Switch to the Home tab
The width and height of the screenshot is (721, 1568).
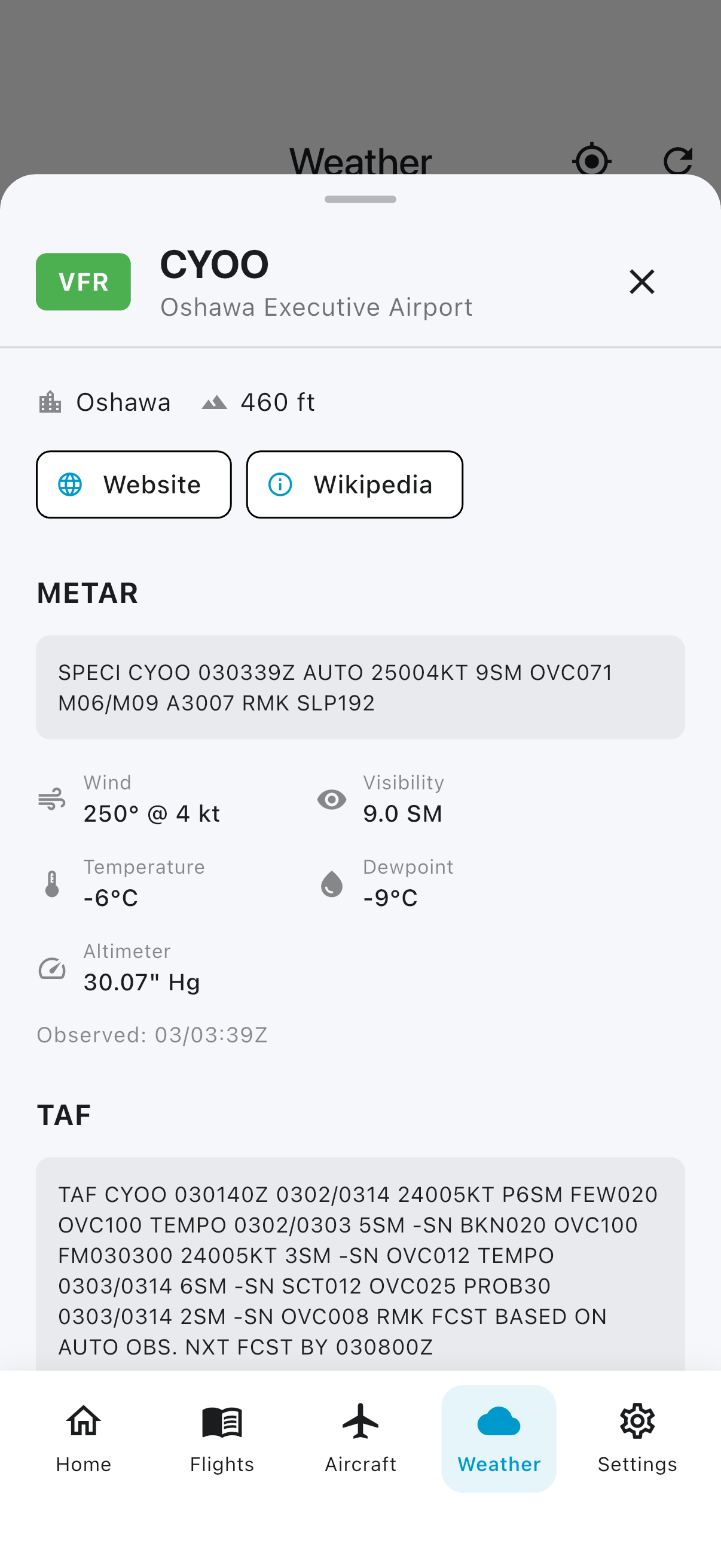click(83, 1438)
